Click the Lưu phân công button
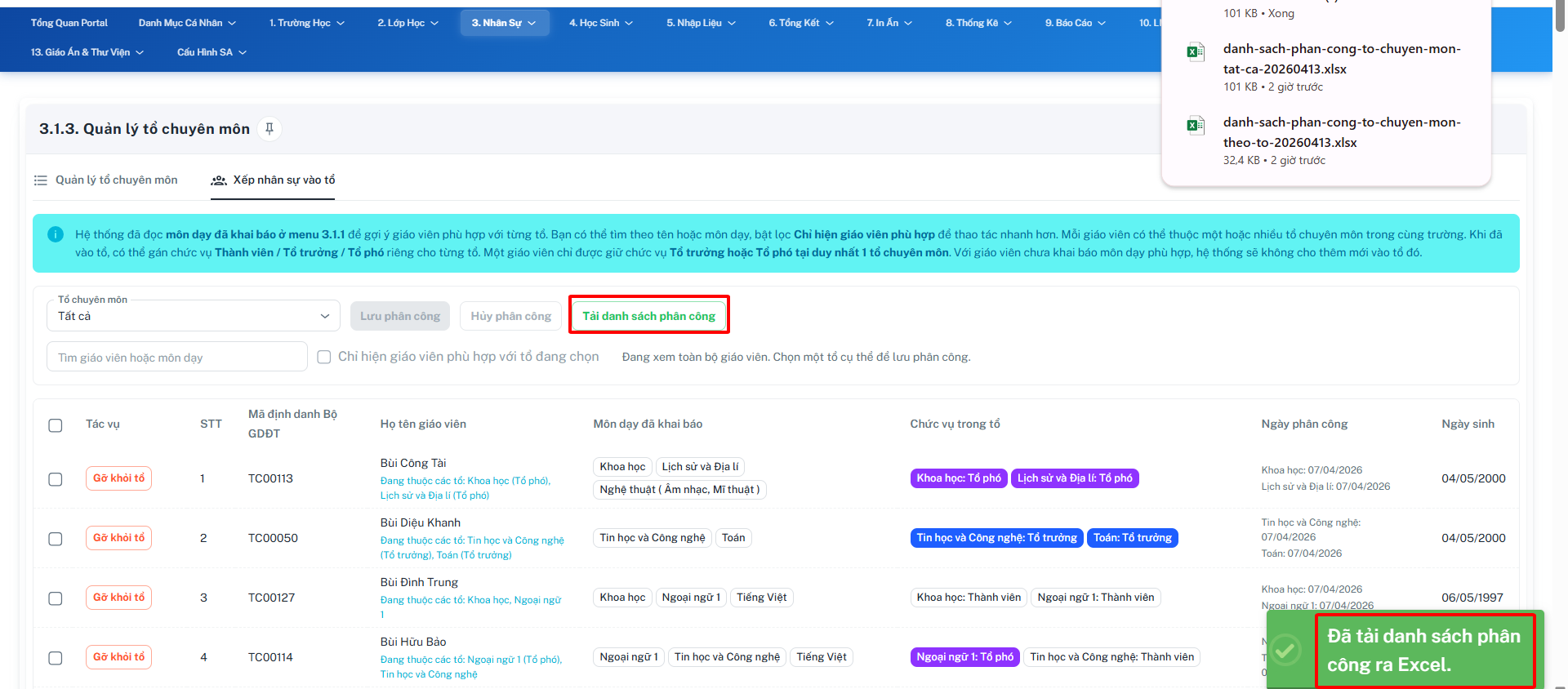The height and width of the screenshot is (689, 1568). coord(400,316)
